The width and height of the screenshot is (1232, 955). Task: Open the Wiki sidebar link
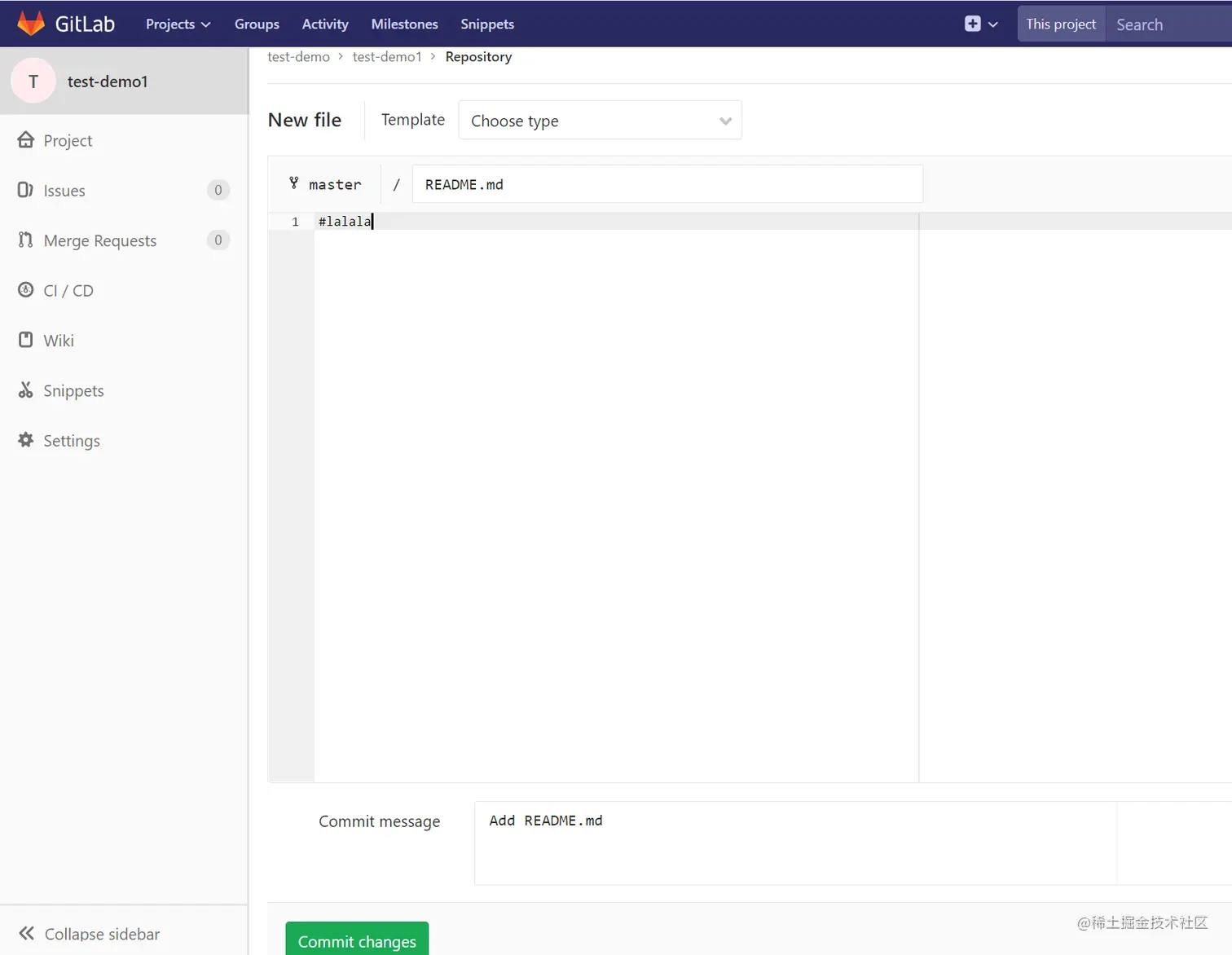pyautogui.click(x=59, y=341)
